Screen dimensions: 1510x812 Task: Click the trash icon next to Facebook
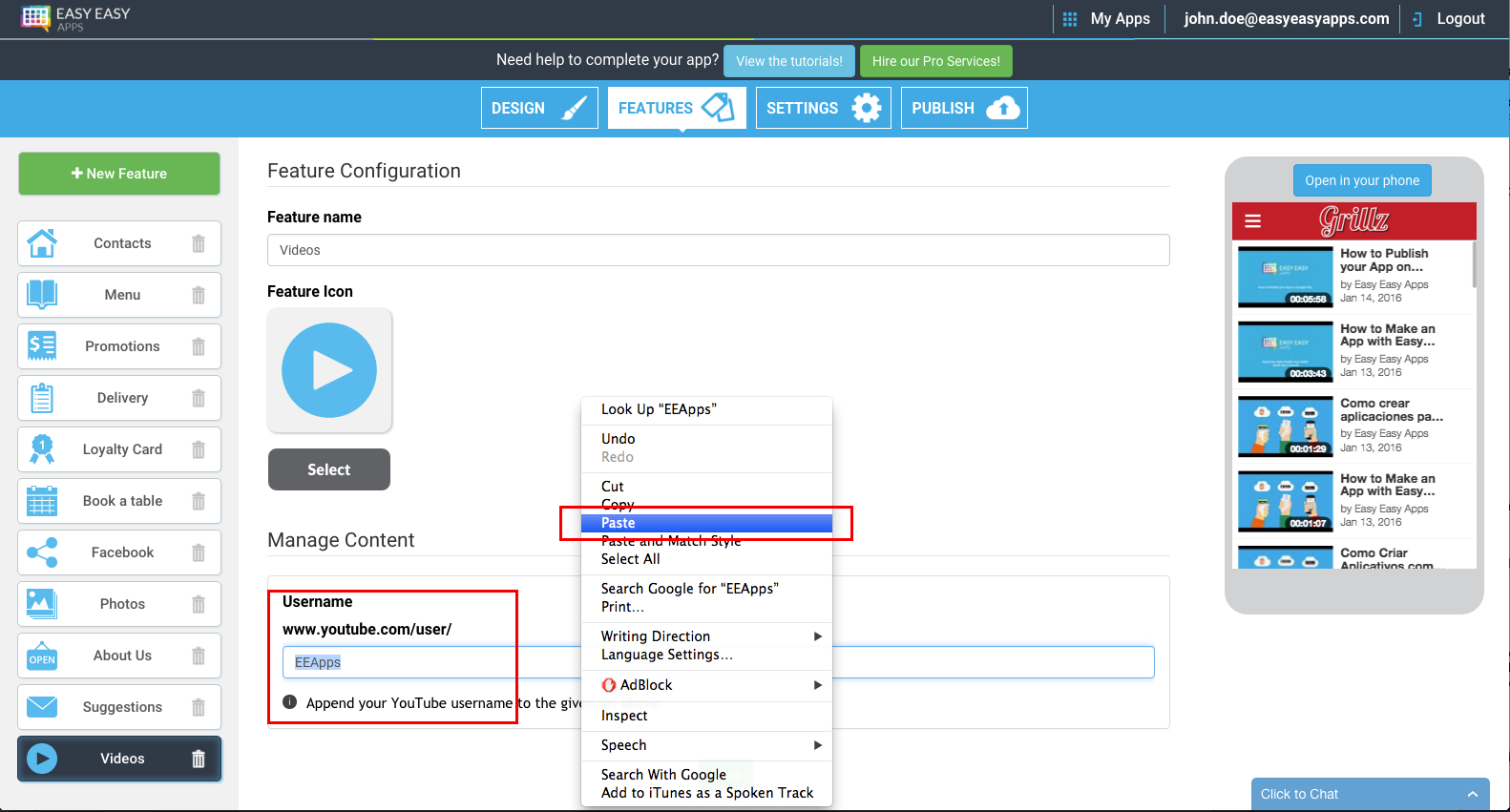[199, 552]
